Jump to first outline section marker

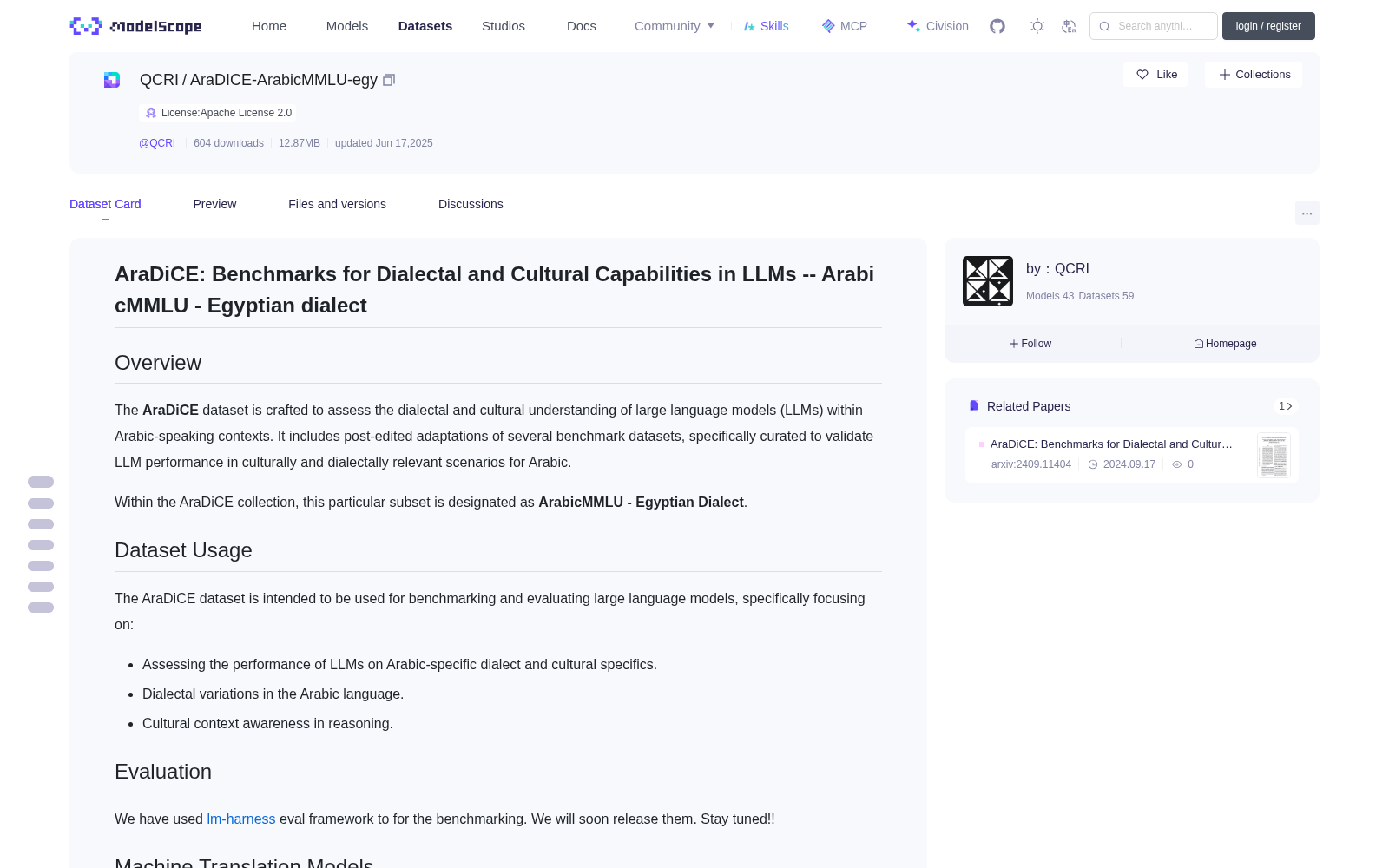click(41, 482)
